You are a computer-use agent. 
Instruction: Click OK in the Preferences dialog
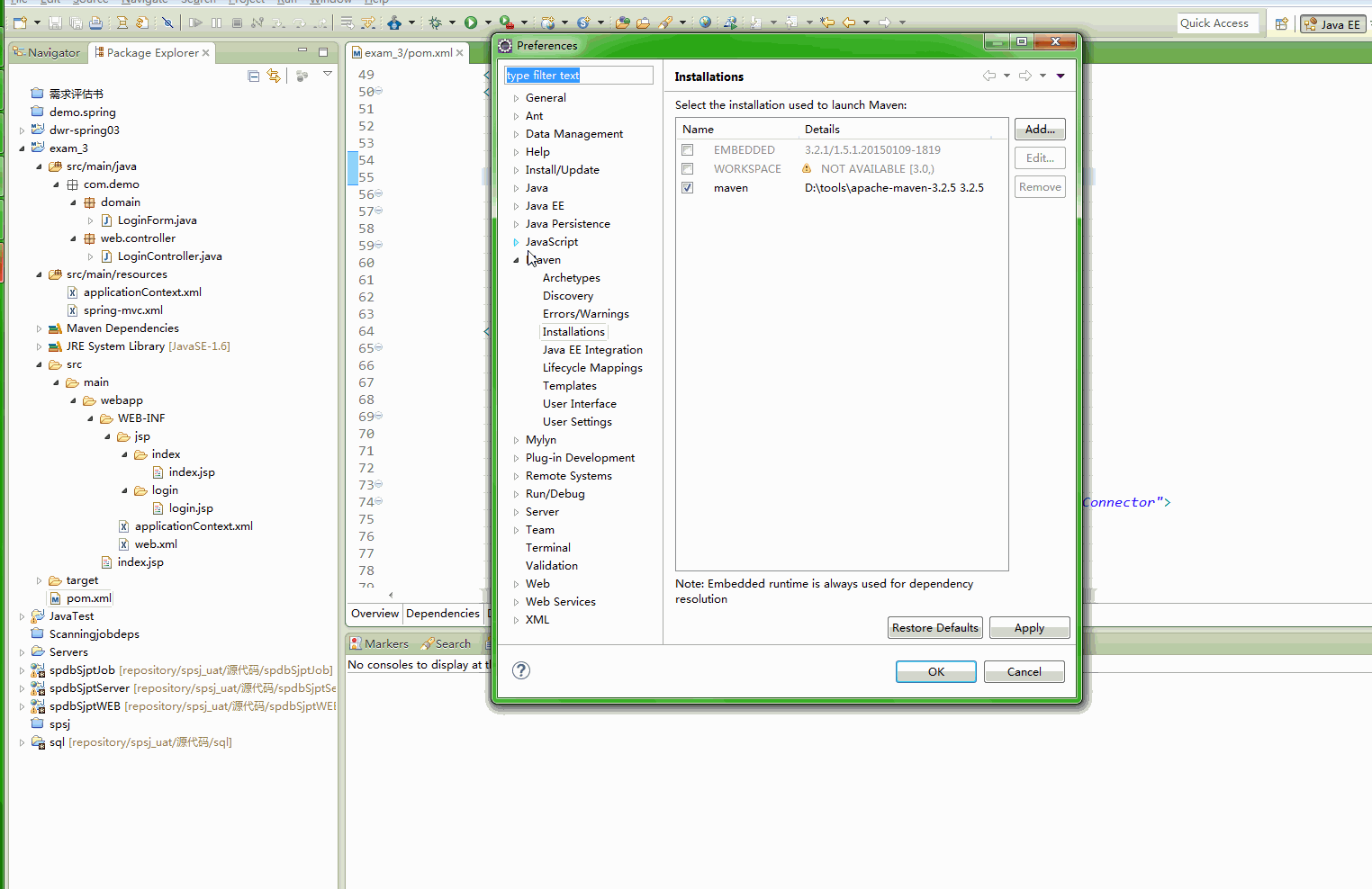(936, 672)
